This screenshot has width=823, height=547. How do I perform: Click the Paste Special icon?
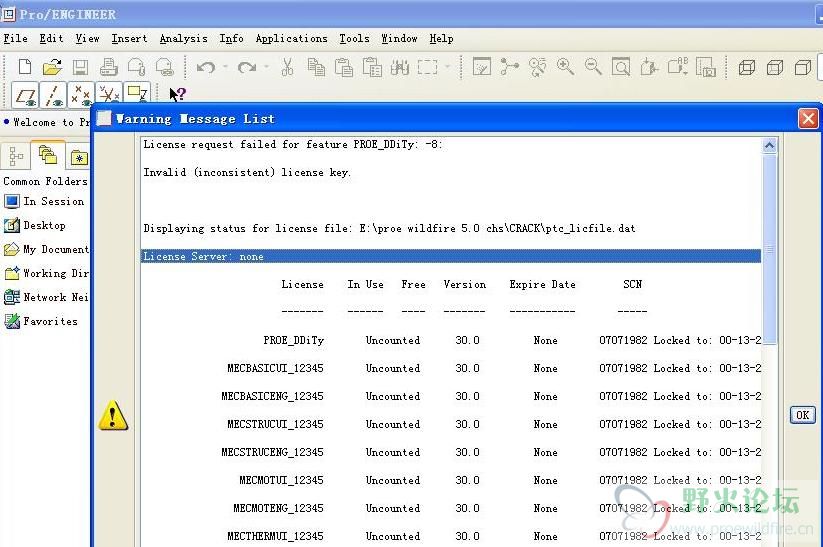[372, 67]
